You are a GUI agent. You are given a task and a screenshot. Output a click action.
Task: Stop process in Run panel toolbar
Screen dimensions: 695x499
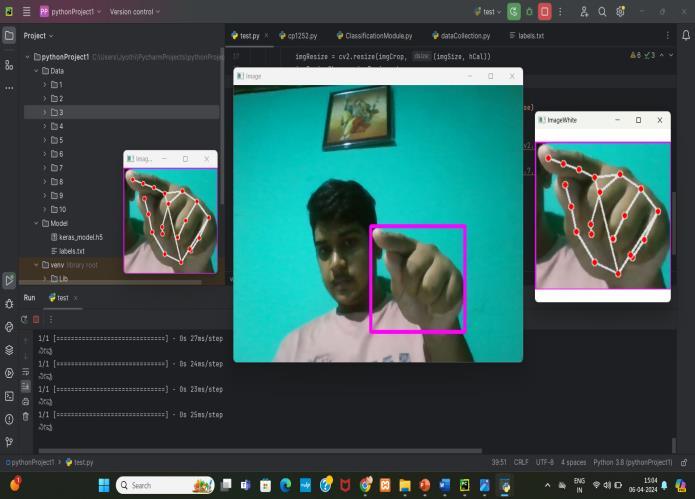pos(36,320)
